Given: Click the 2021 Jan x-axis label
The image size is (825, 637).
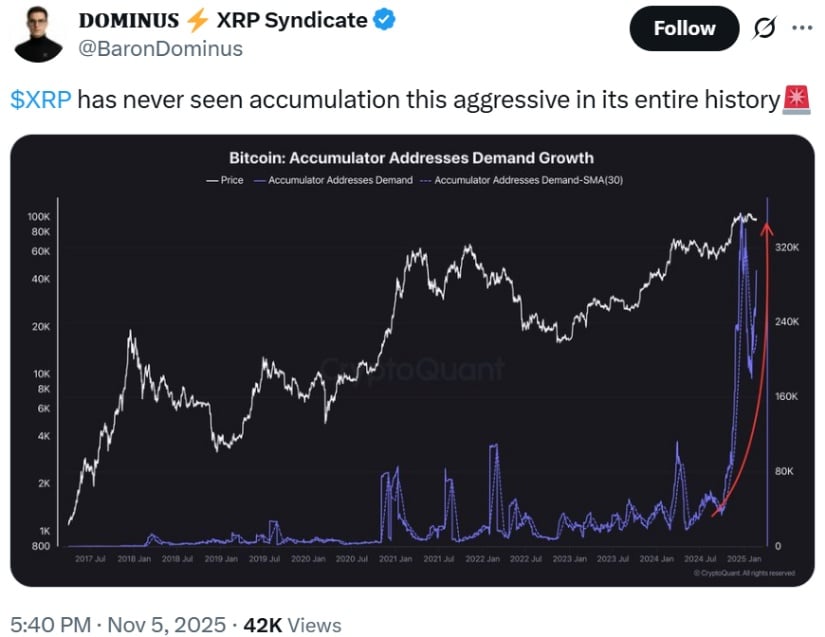Looking at the screenshot, I should click(395, 558).
